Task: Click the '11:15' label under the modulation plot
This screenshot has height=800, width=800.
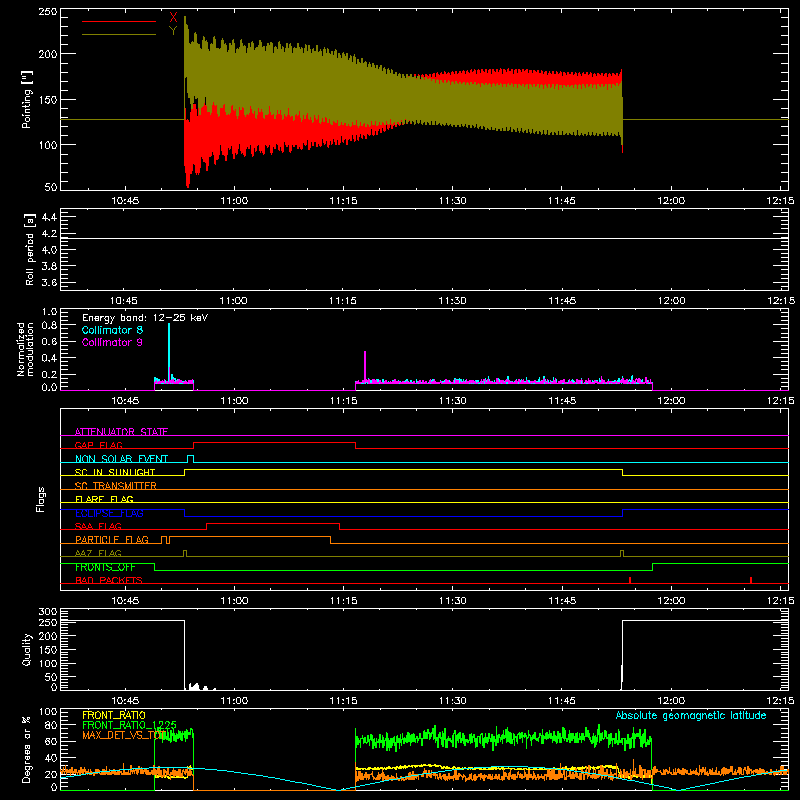Action: [x=343, y=401]
